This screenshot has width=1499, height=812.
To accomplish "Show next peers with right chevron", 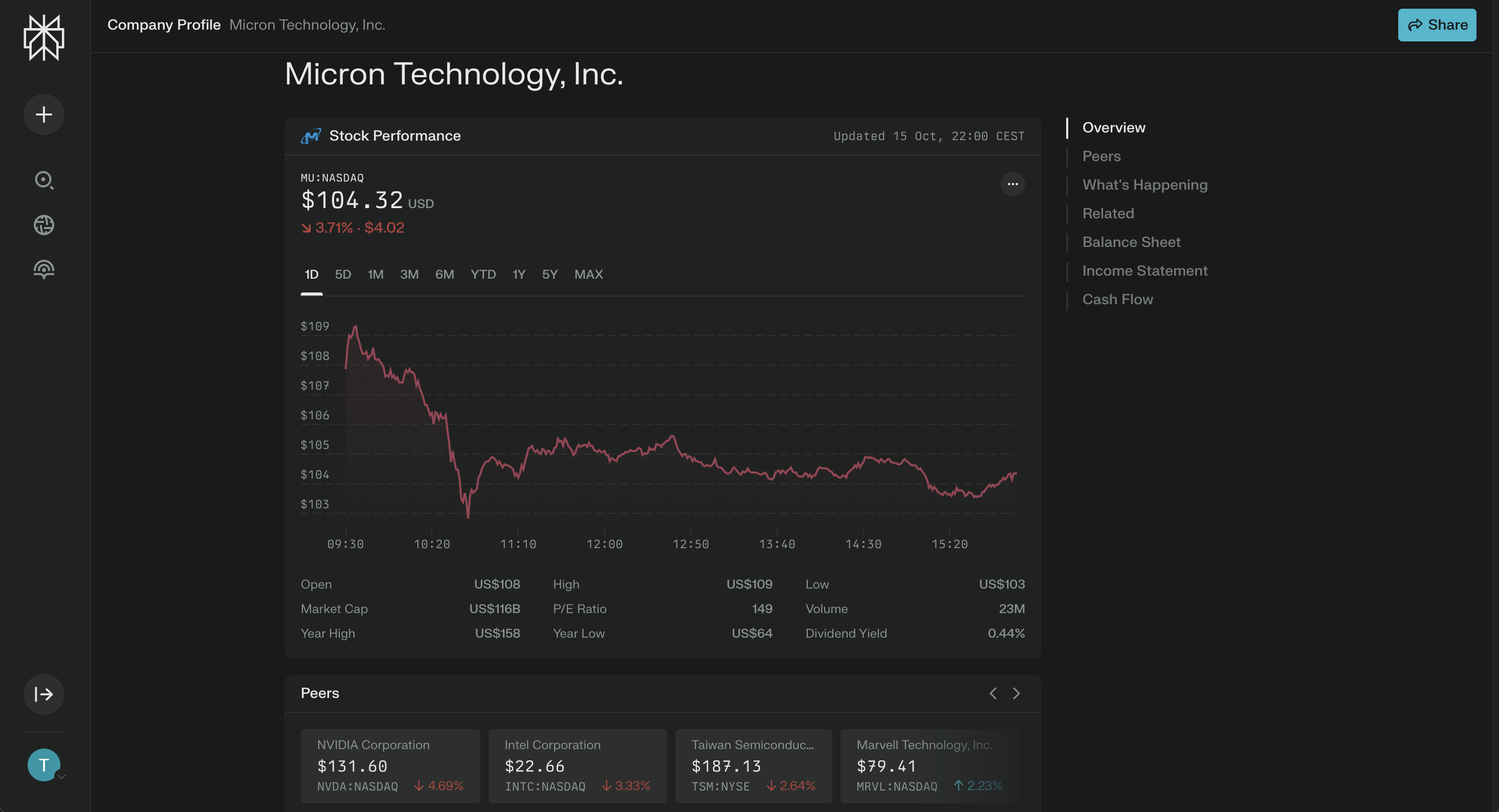I will [x=1016, y=693].
